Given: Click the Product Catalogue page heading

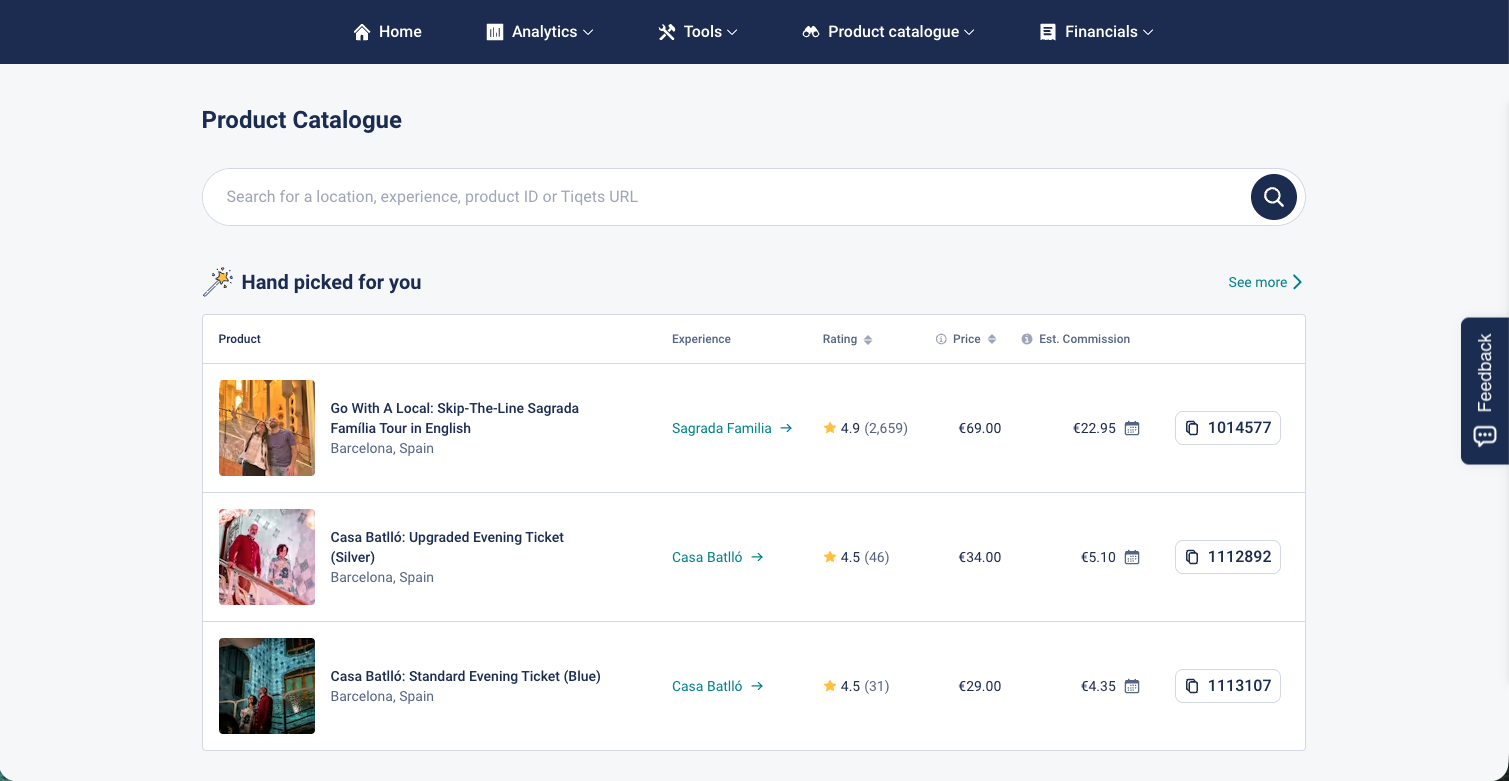Looking at the screenshot, I should (302, 120).
